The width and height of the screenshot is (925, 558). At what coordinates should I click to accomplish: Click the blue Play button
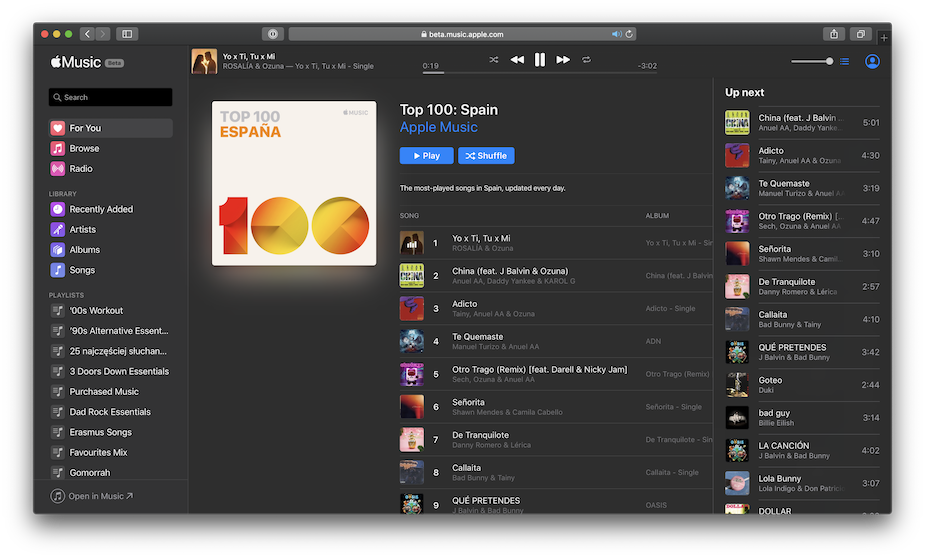coord(427,156)
